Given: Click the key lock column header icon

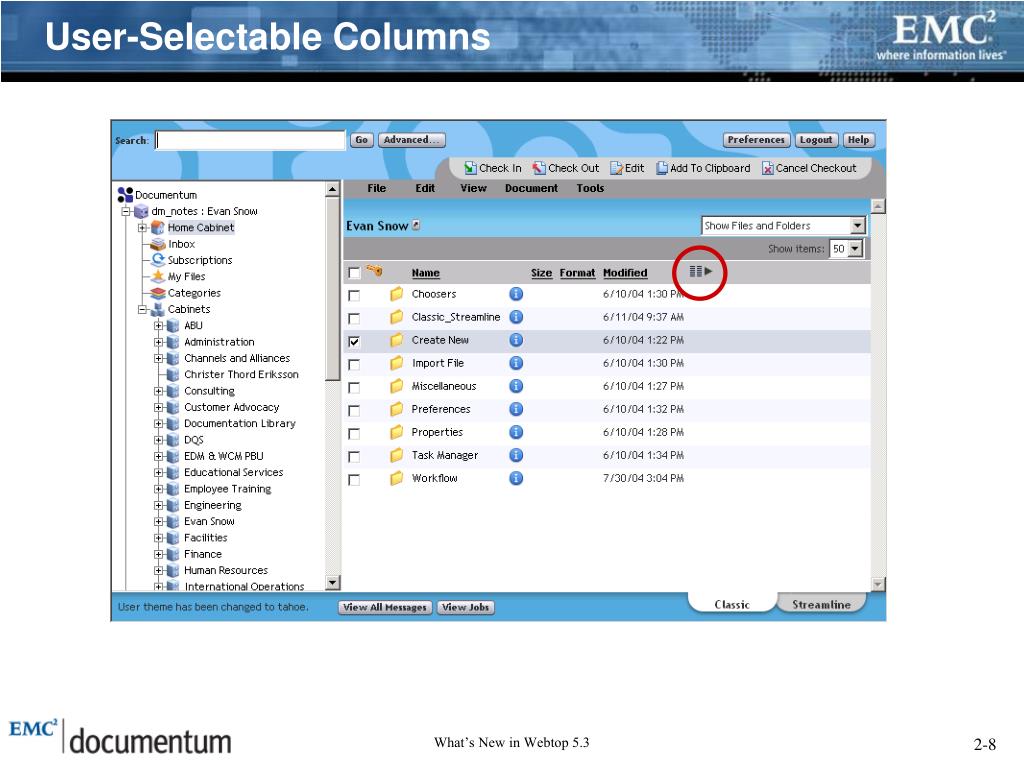Looking at the screenshot, I should click(374, 270).
